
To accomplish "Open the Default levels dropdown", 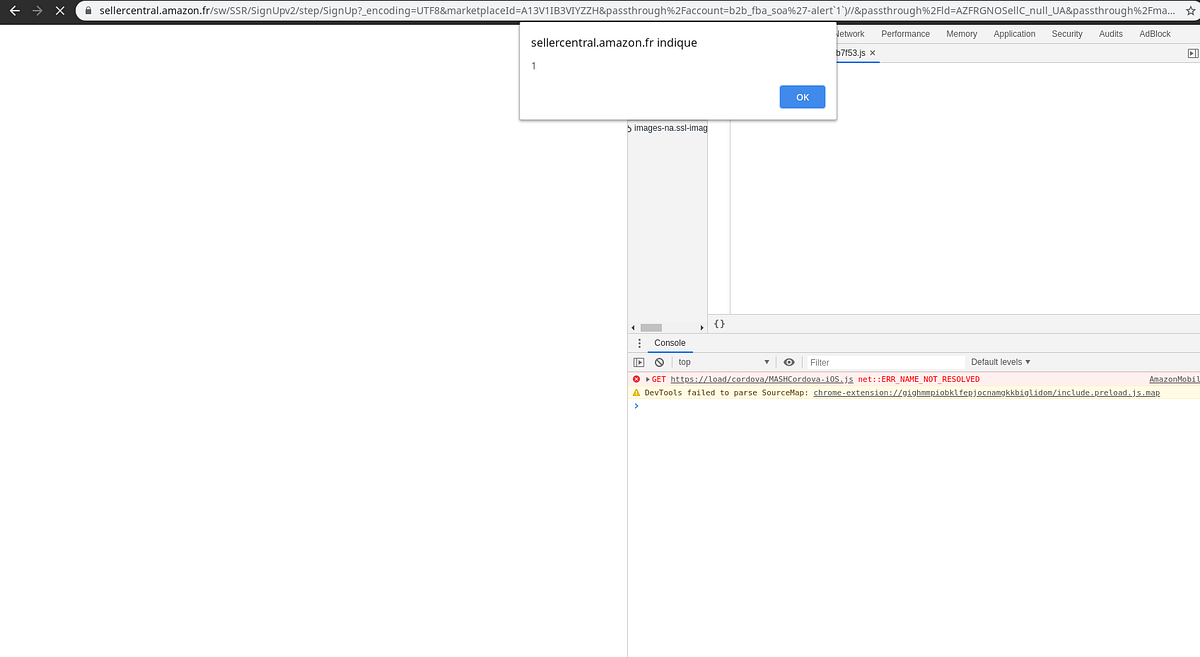I will pos(1000,361).
